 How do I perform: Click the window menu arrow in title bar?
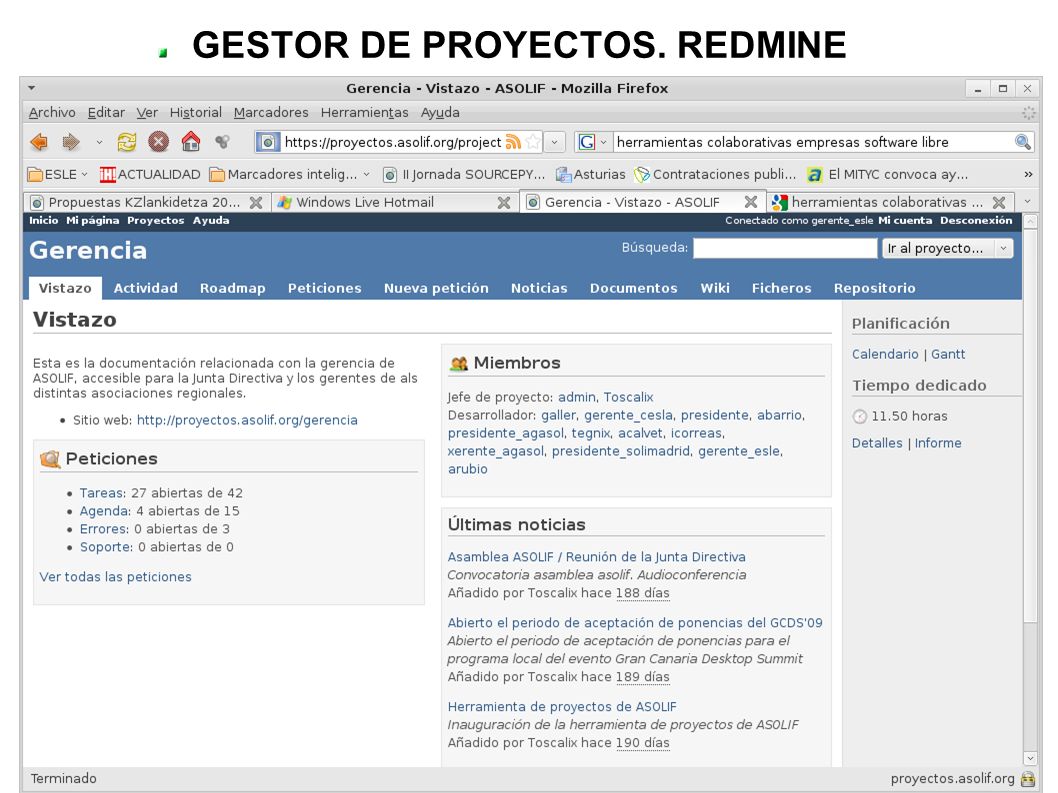pos(32,88)
